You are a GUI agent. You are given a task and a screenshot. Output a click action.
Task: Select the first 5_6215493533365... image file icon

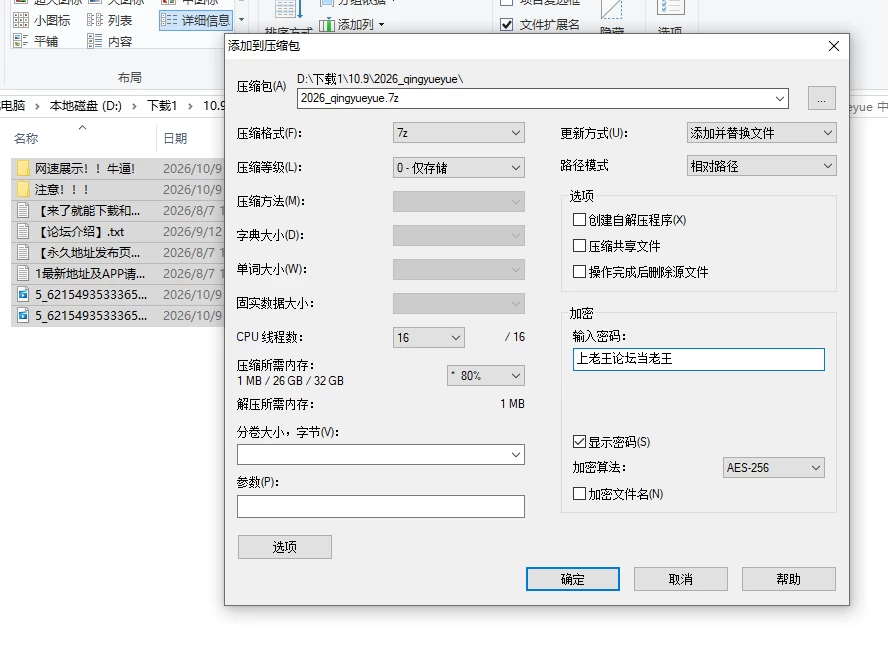click(23, 295)
